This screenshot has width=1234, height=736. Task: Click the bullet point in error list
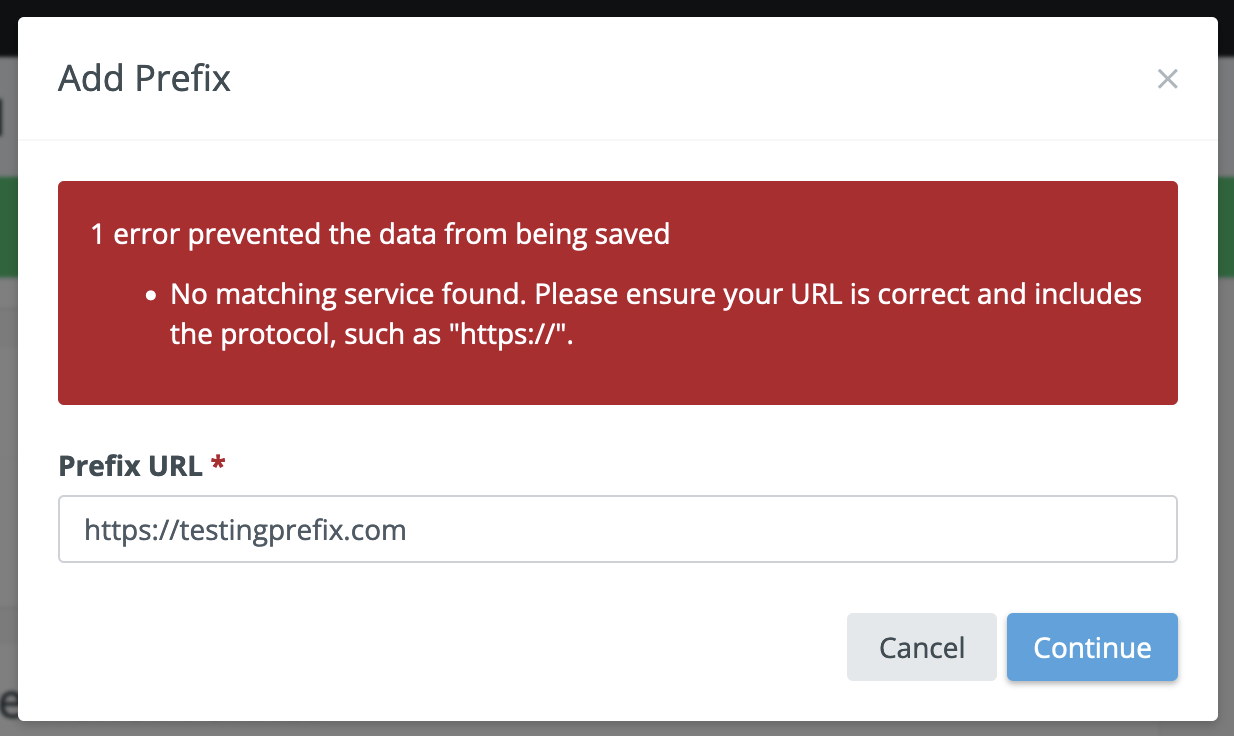click(152, 297)
